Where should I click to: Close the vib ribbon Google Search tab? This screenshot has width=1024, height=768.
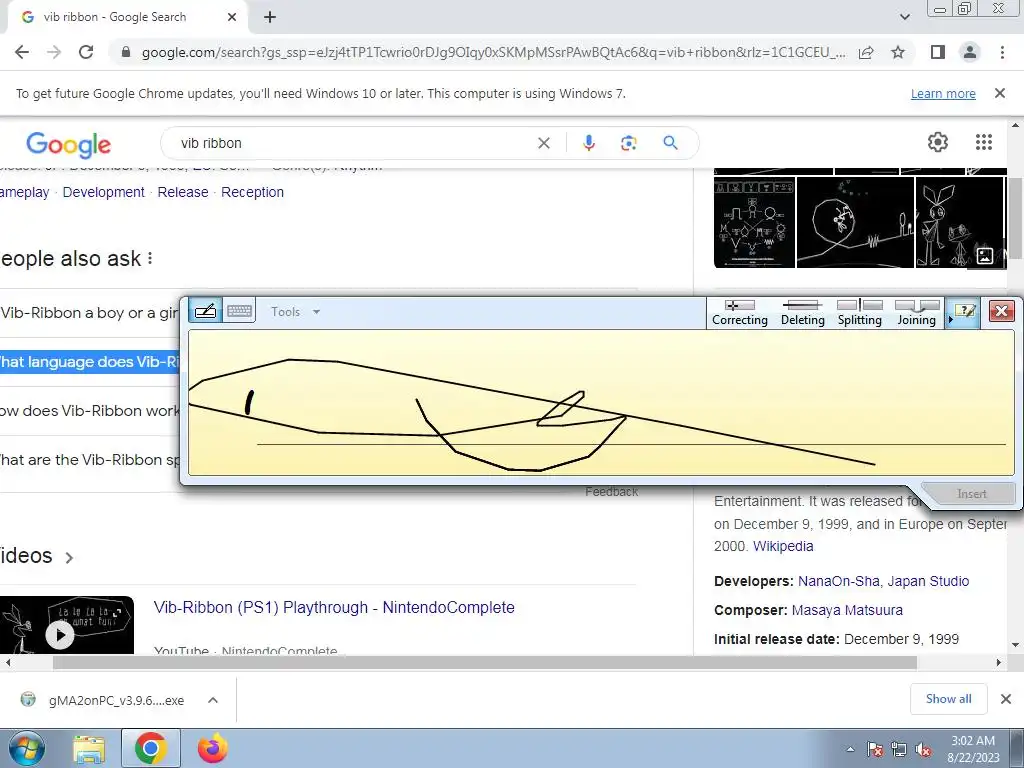pyautogui.click(x=232, y=17)
